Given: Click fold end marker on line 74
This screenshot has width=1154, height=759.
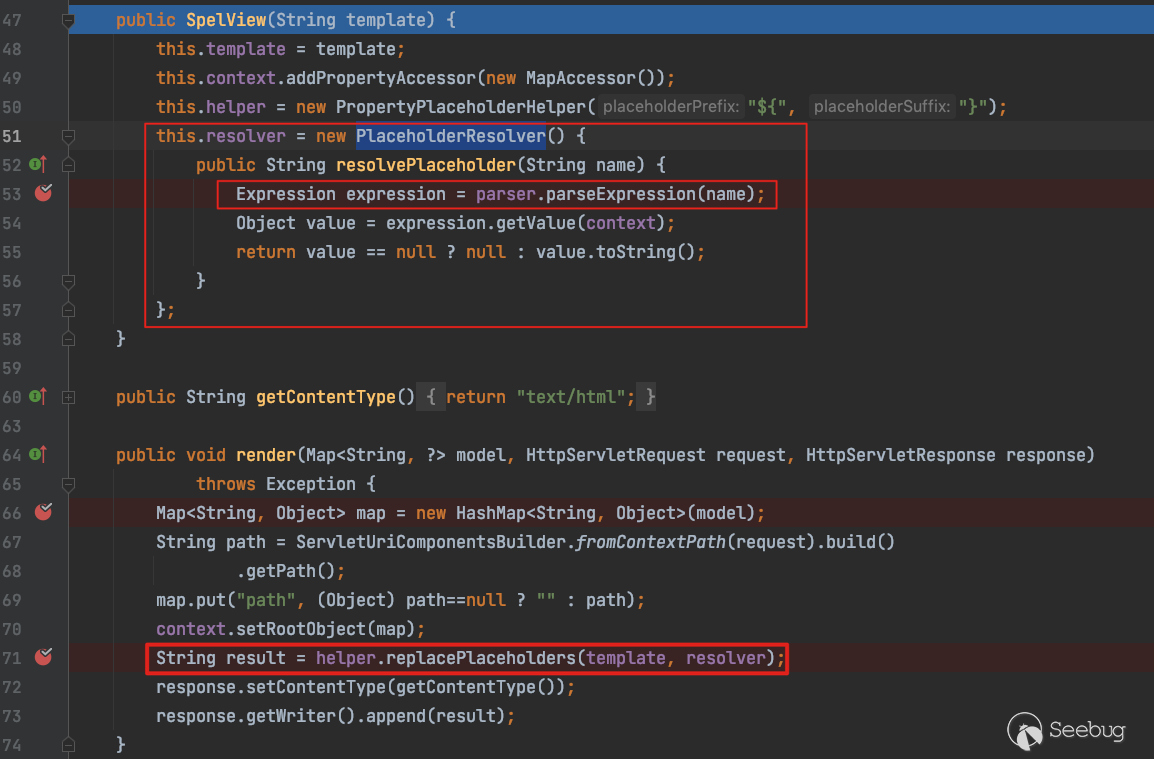Looking at the screenshot, I should click(x=68, y=745).
